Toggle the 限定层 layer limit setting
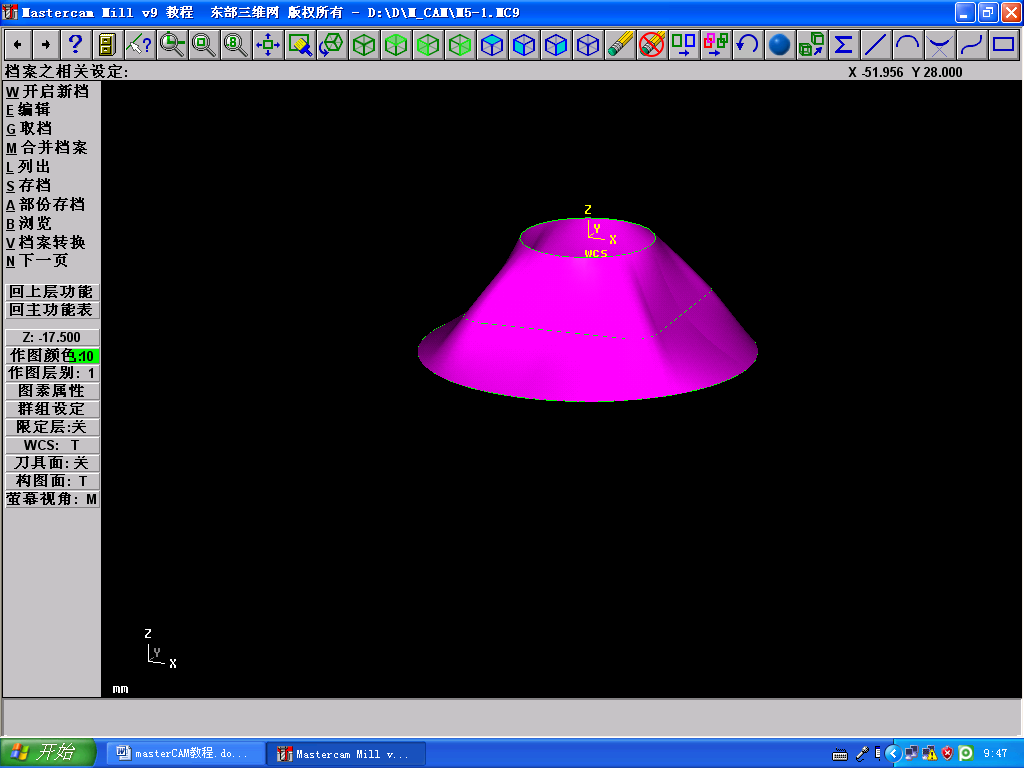This screenshot has width=1024, height=768. pyautogui.click(x=52, y=427)
